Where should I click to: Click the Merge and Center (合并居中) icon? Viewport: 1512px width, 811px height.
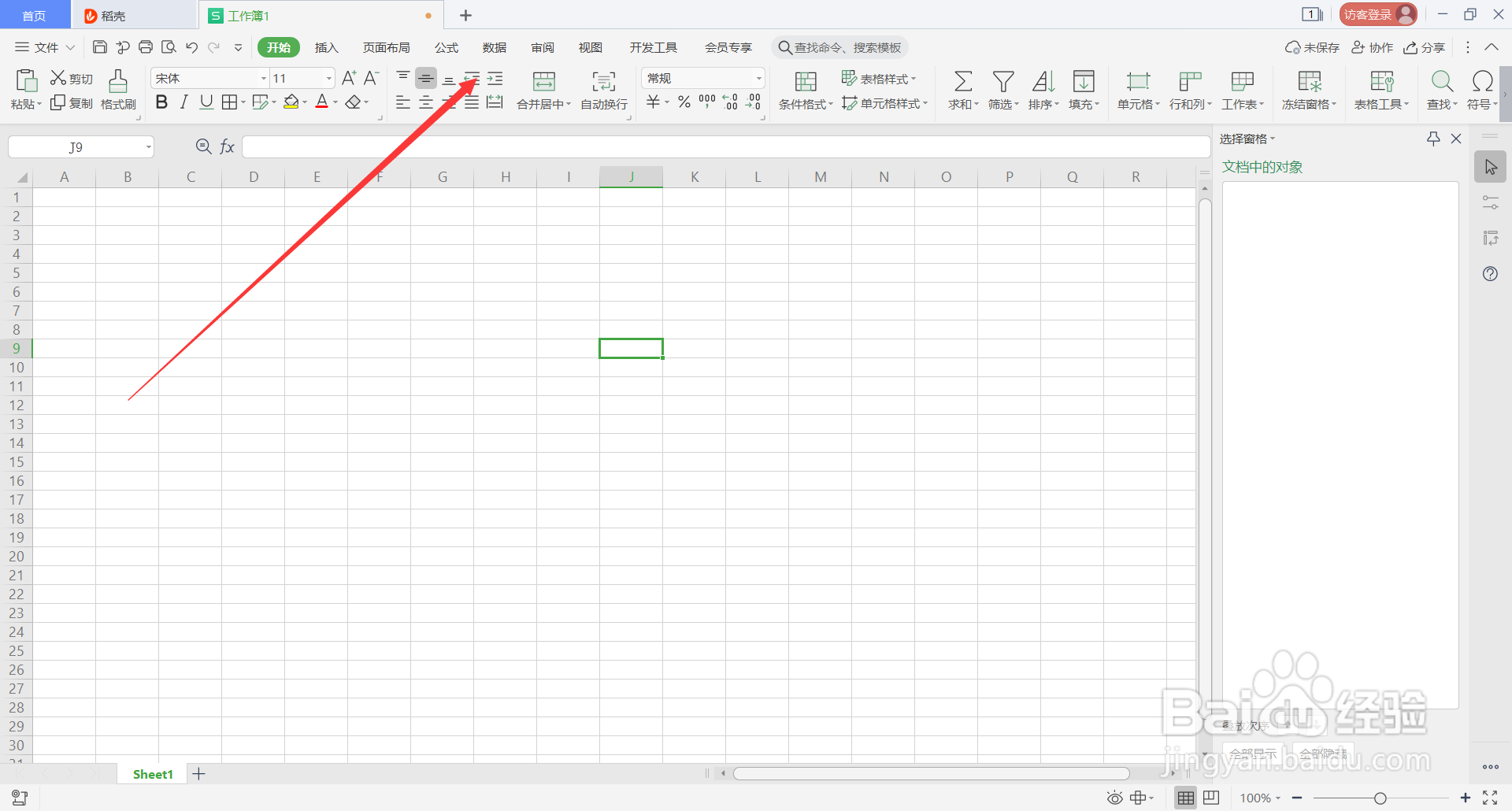click(544, 81)
